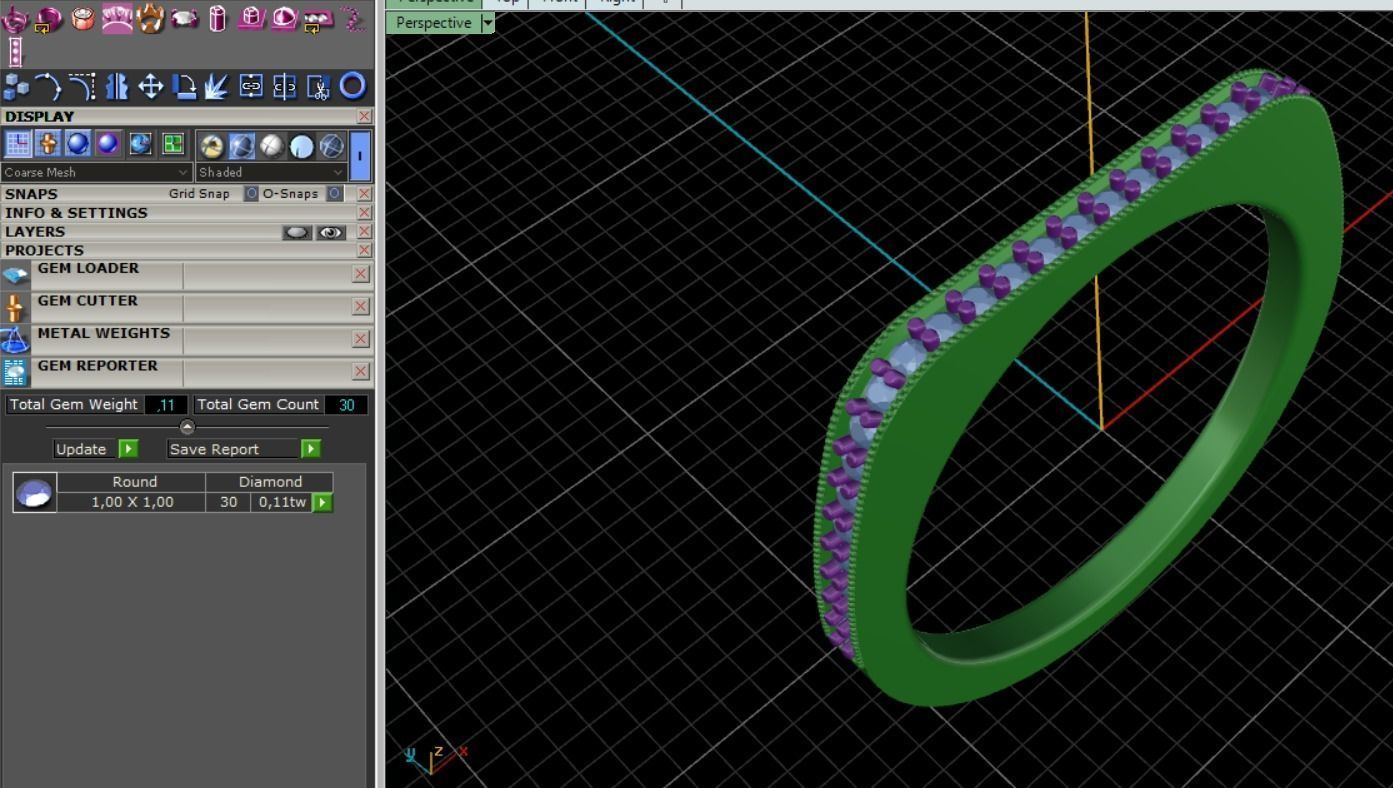This screenshot has width=1393, height=788.
Task: Click the globe with bounding box icon
Action: pos(141,144)
